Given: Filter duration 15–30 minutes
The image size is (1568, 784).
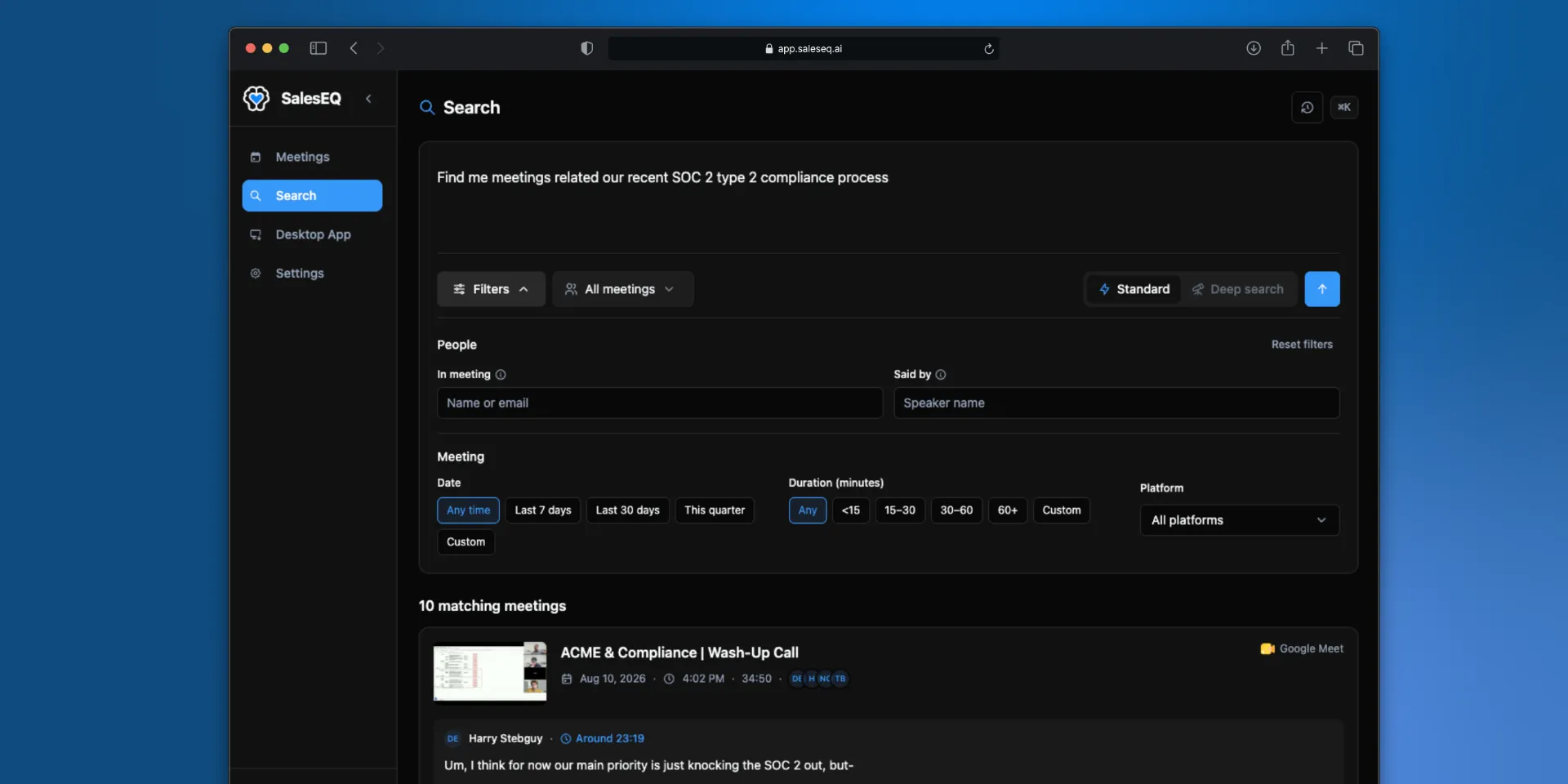Looking at the screenshot, I should [x=900, y=510].
